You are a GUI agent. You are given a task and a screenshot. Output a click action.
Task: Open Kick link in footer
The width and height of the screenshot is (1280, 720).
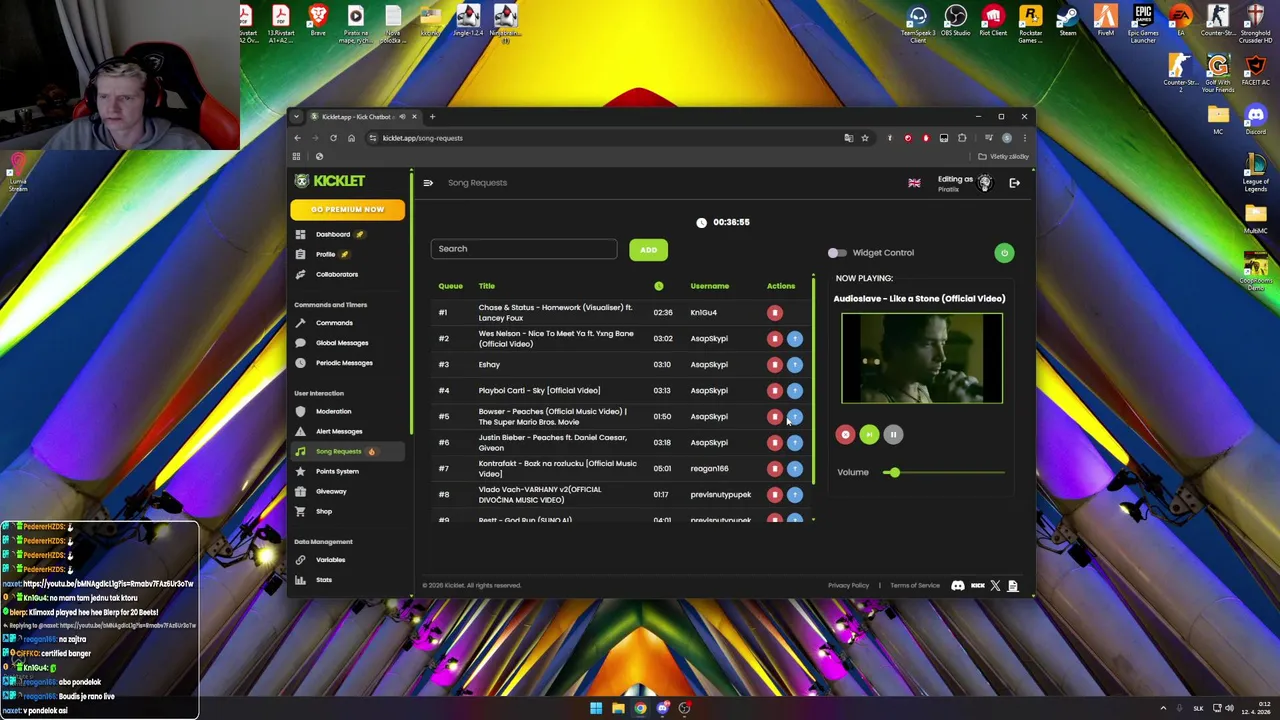pyautogui.click(x=978, y=586)
